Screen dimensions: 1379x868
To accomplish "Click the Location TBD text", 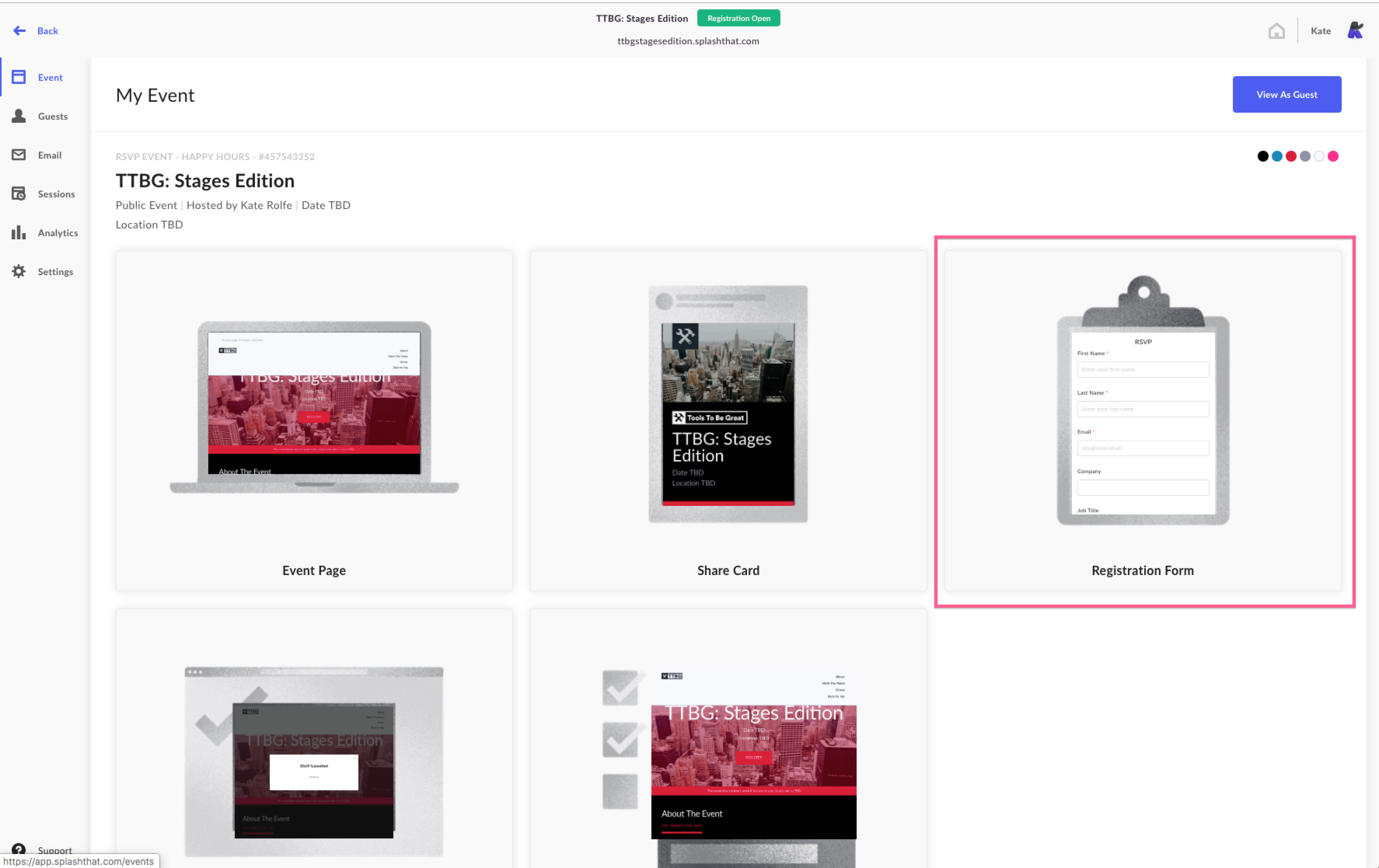I will click(149, 225).
